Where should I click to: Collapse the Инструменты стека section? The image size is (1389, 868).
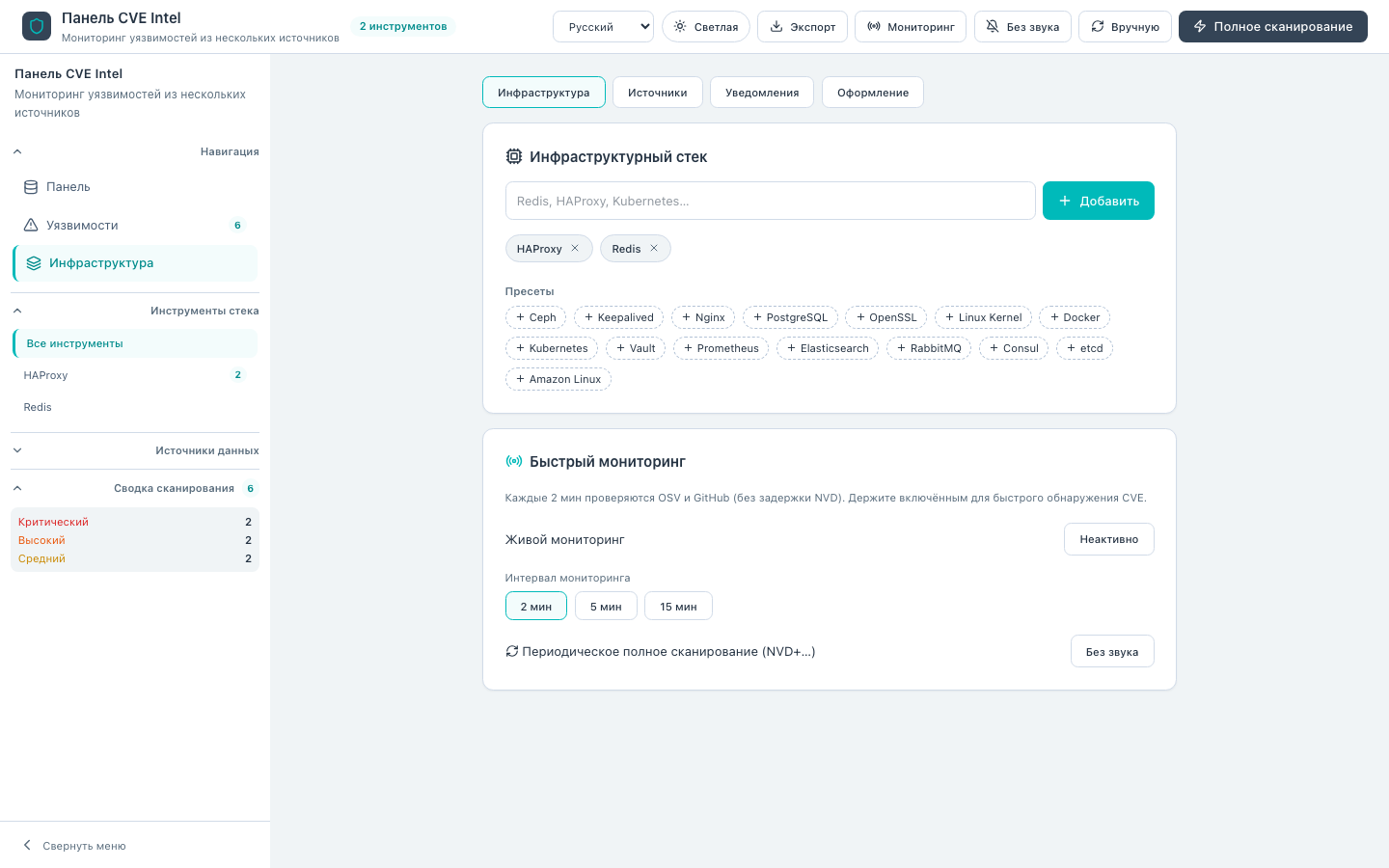click(135, 311)
